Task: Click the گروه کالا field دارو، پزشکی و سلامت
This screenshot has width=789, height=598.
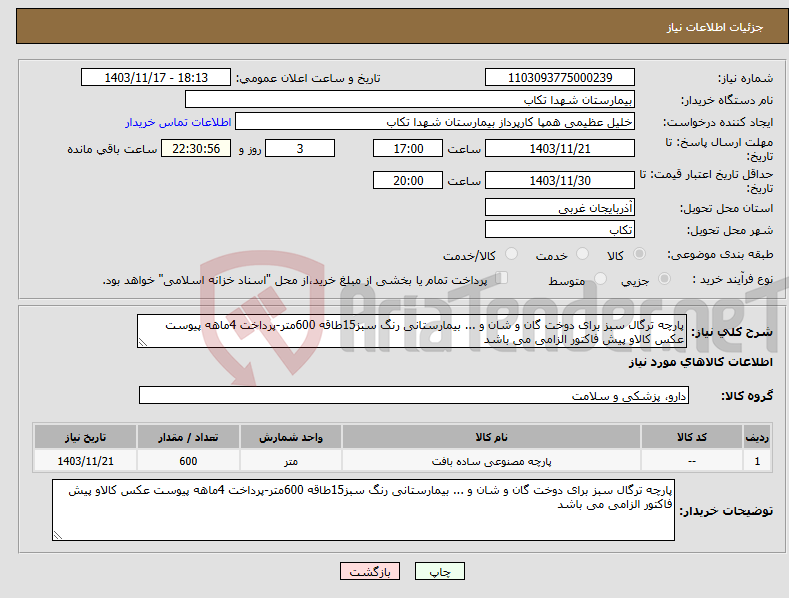Action: pyautogui.click(x=414, y=395)
